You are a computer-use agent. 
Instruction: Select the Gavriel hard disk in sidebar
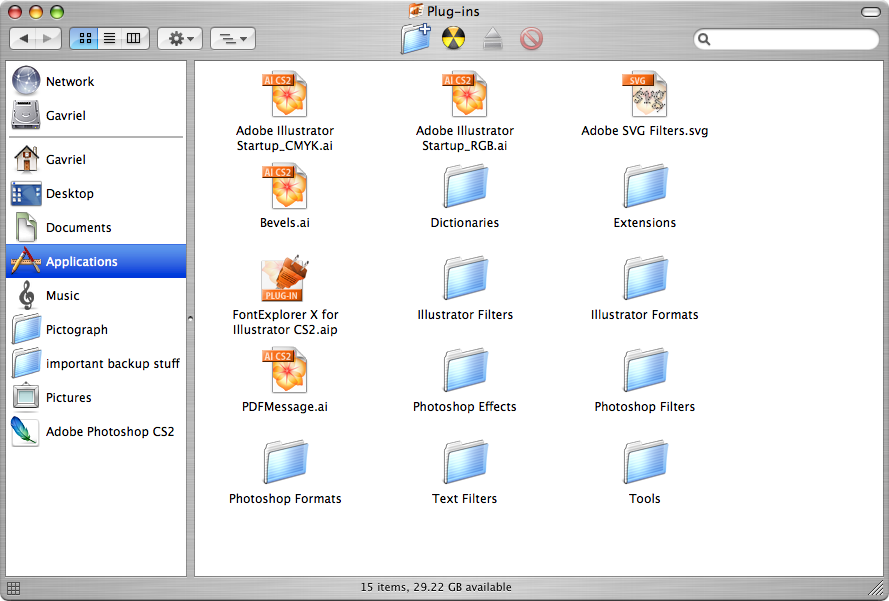coord(96,115)
